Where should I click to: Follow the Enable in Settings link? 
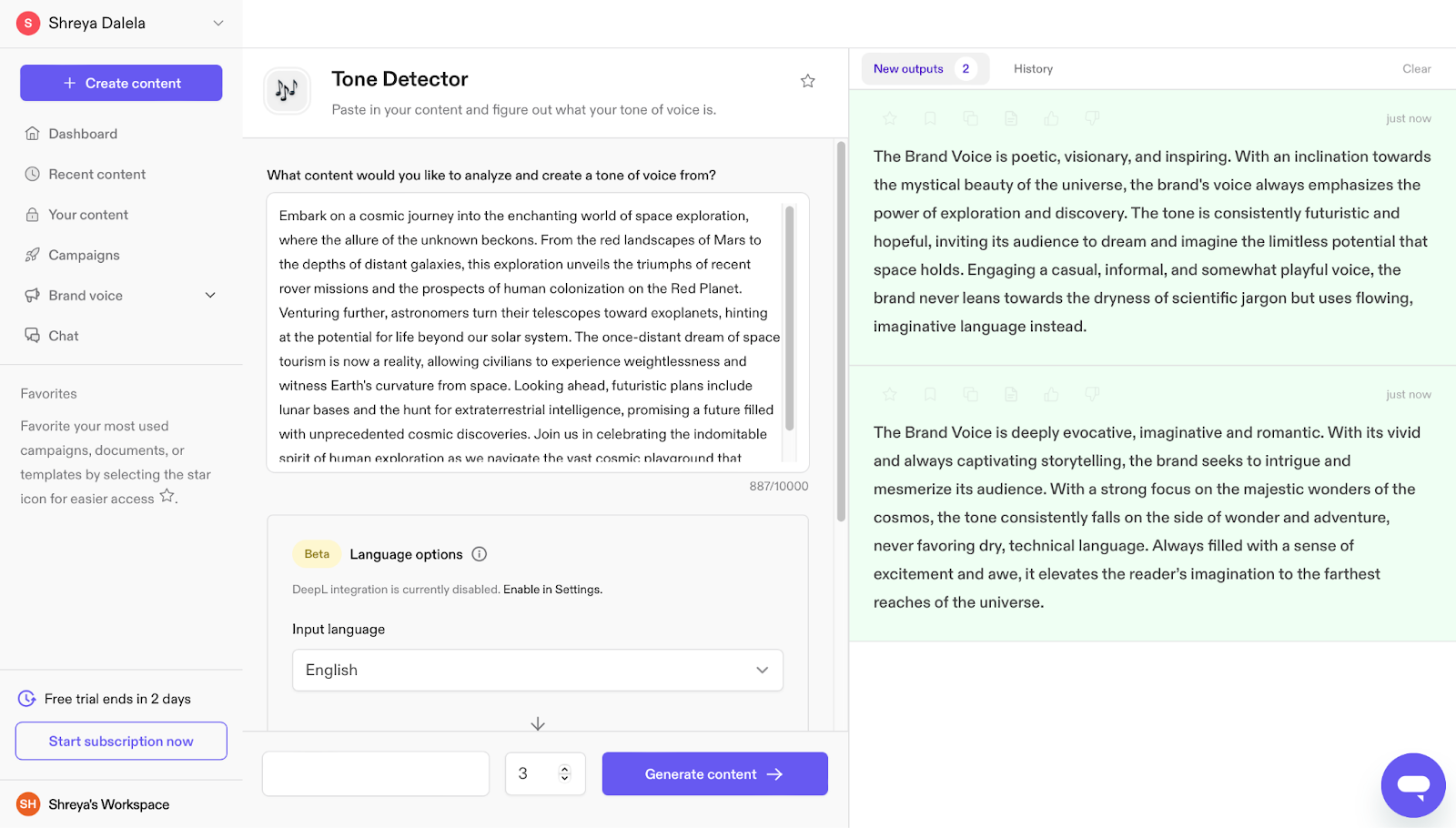[x=552, y=590]
